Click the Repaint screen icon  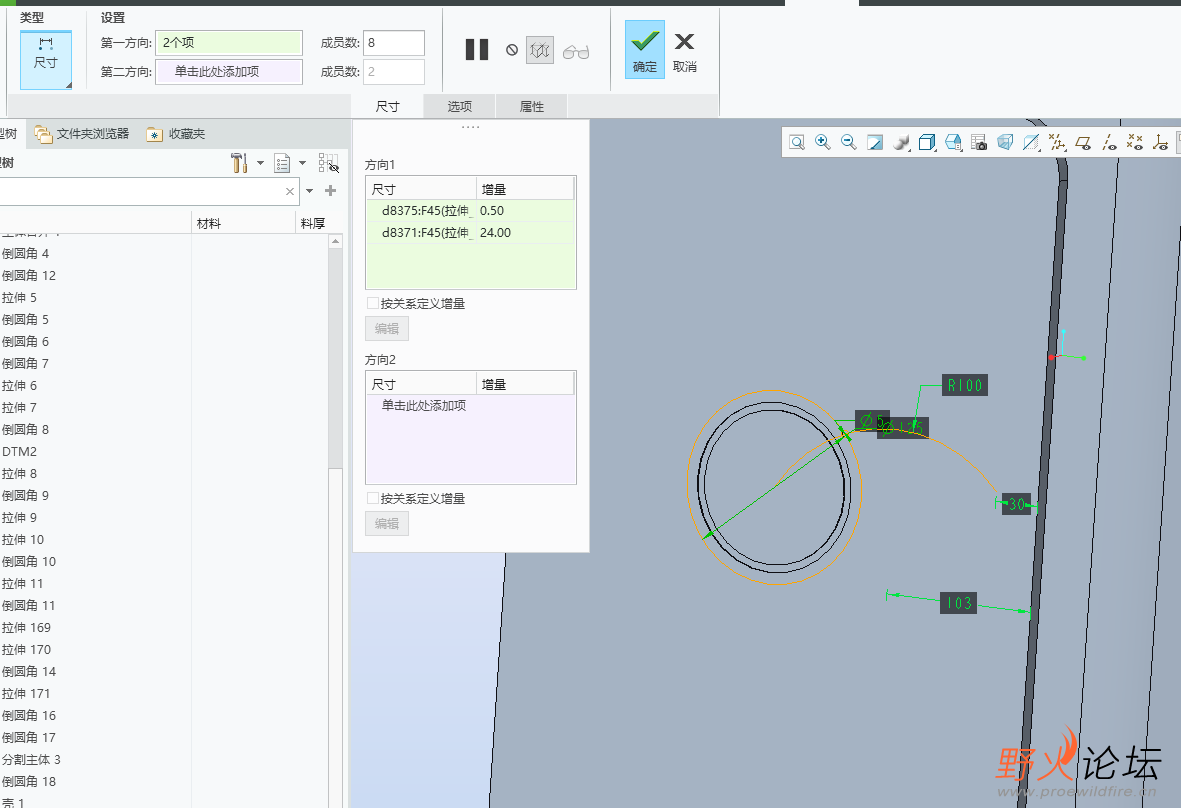pos(874,142)
